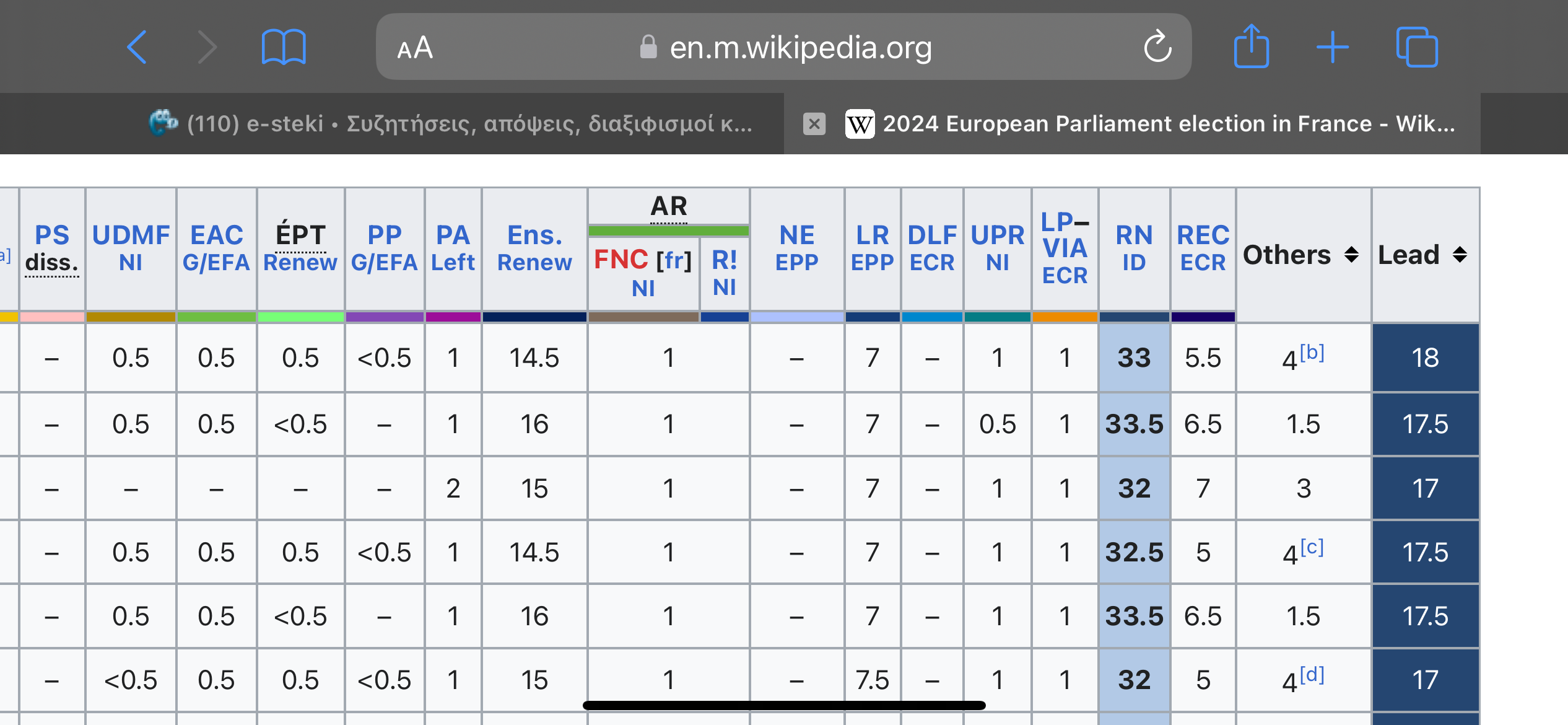Click the orange LP–VIA color bar

[x=1065, y=317]
